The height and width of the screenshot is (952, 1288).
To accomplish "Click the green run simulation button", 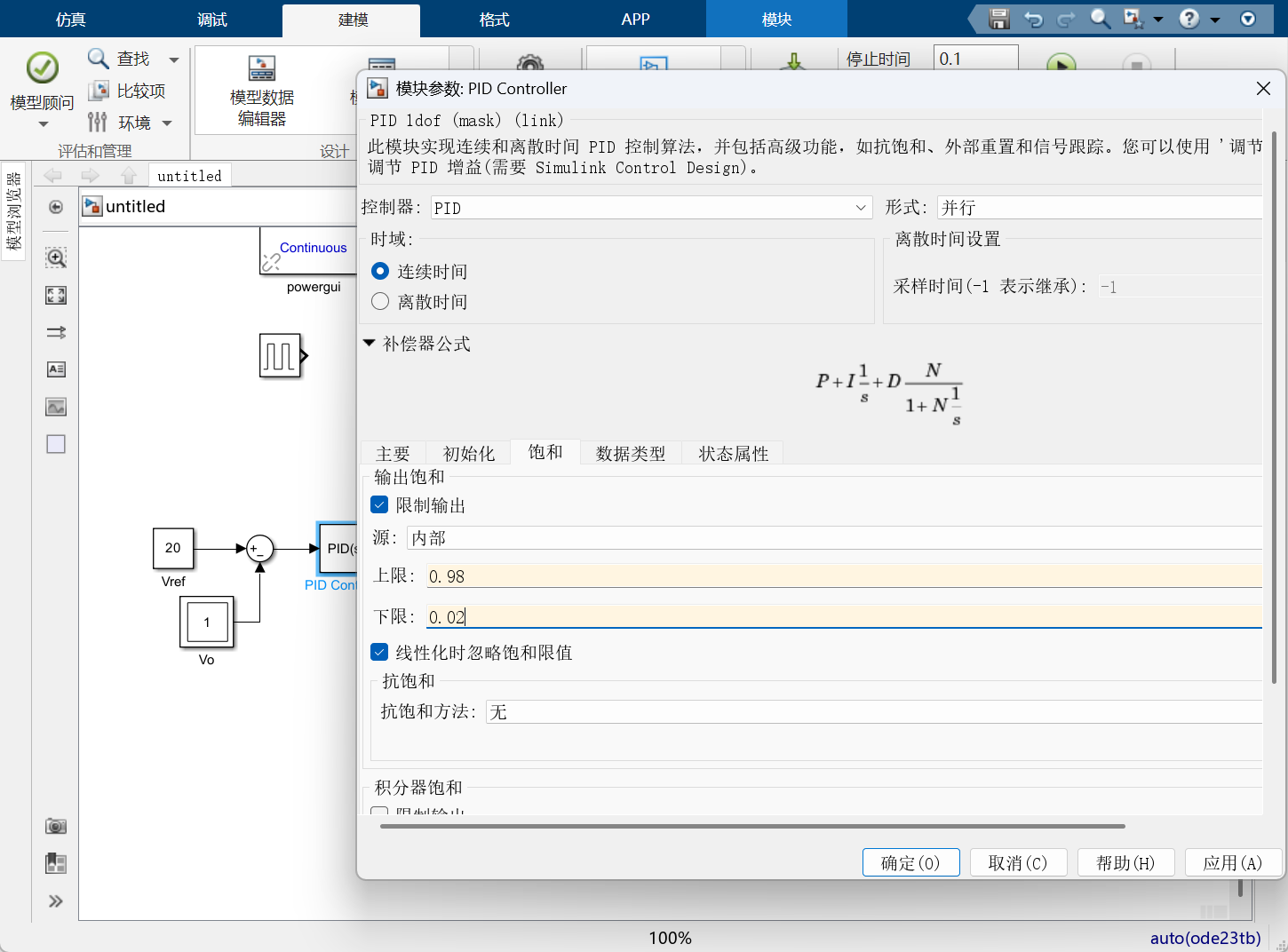I will (x=1061, y=63).
